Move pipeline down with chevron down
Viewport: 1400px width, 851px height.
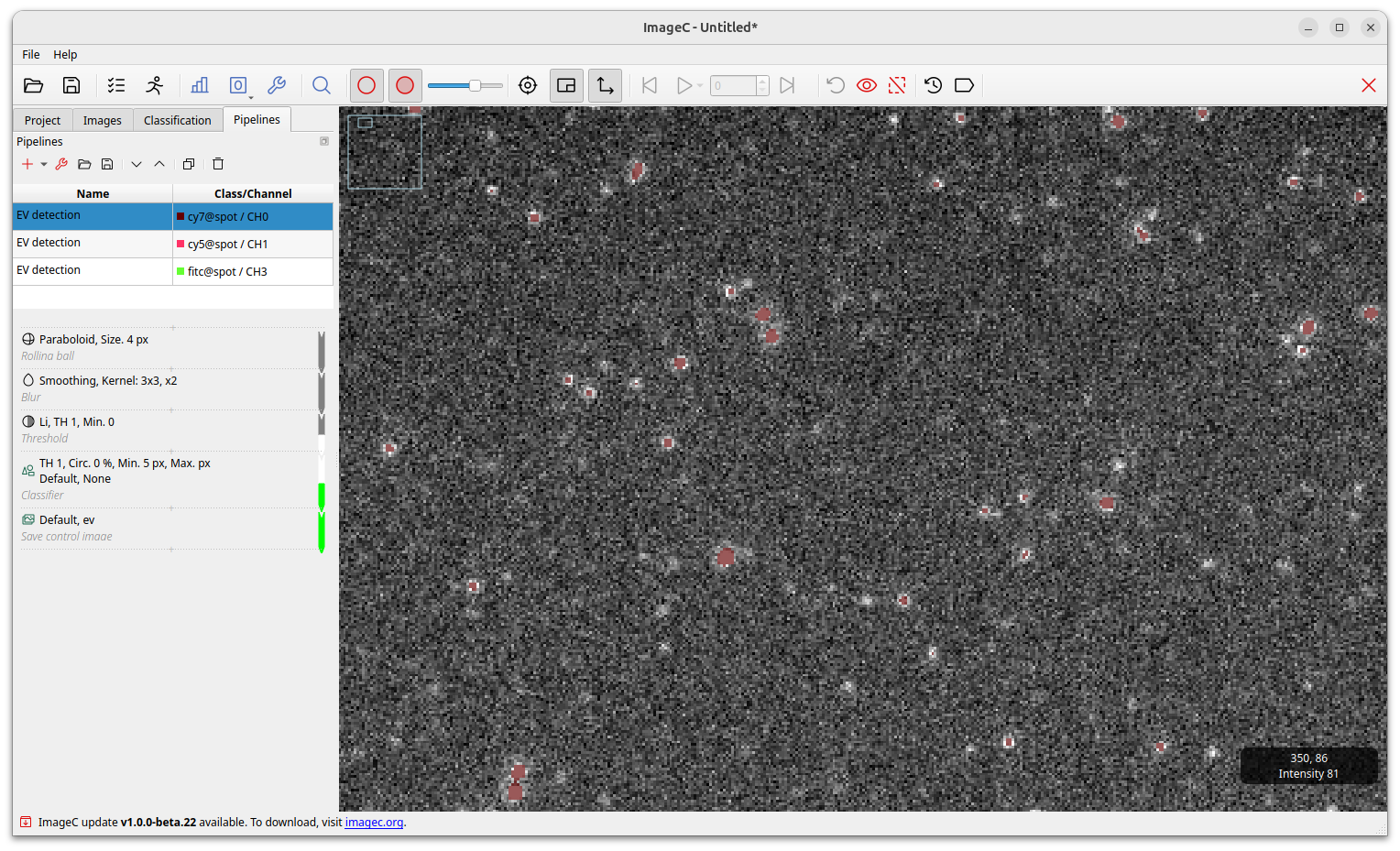coord(137,164)
